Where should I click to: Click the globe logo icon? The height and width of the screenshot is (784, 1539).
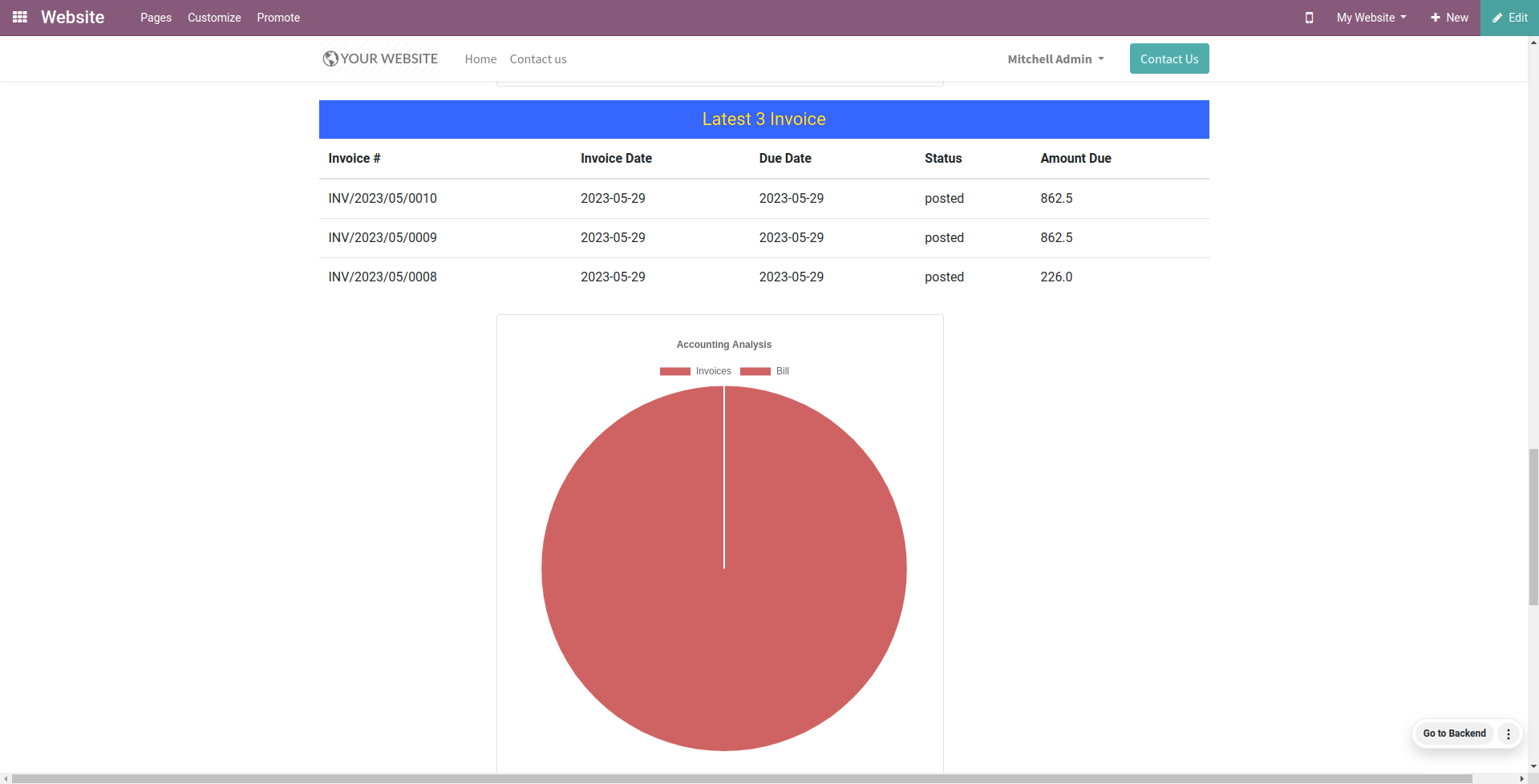click(x=330, y=59)
